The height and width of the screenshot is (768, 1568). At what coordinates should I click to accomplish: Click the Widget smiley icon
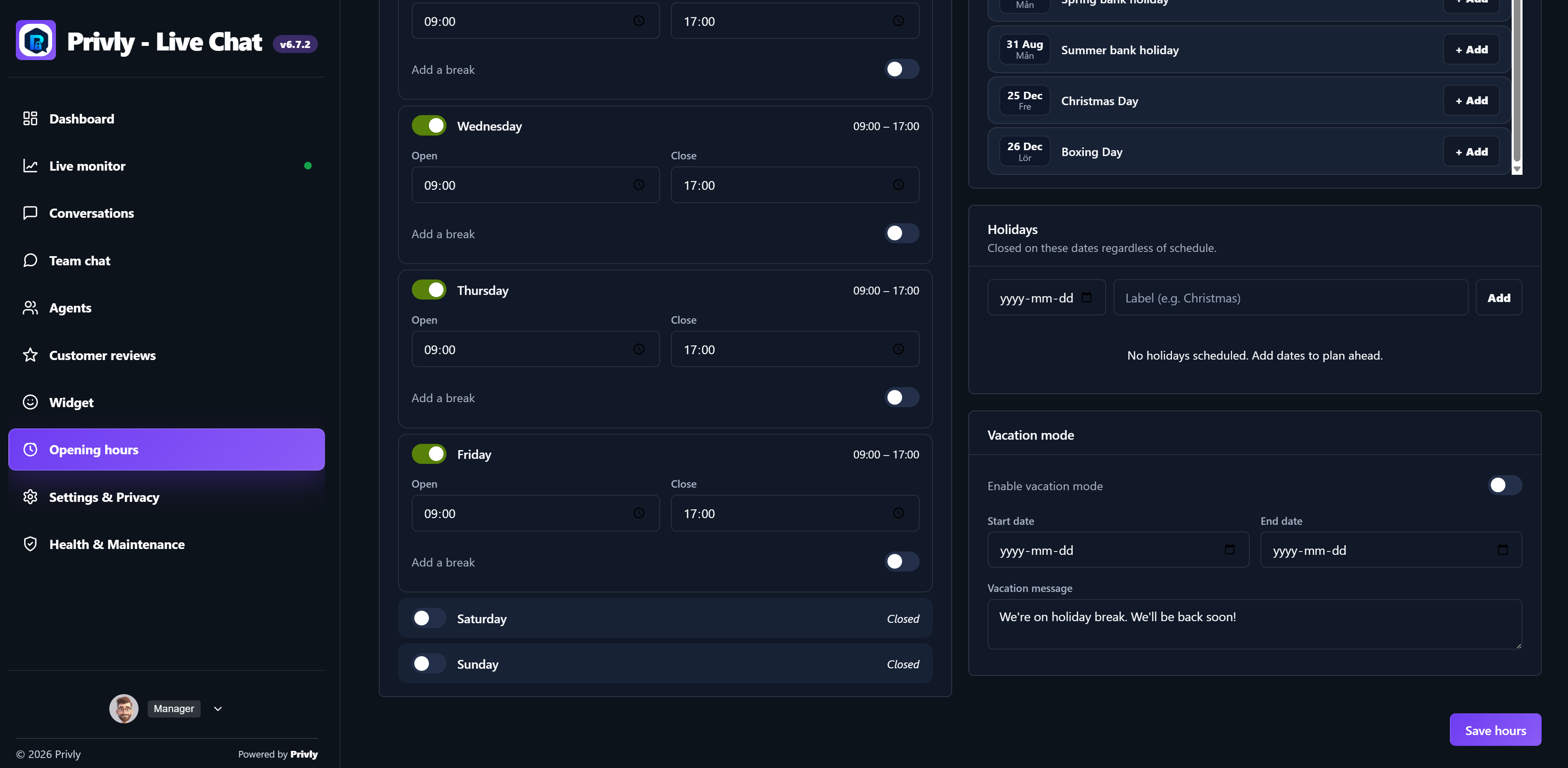30,402
